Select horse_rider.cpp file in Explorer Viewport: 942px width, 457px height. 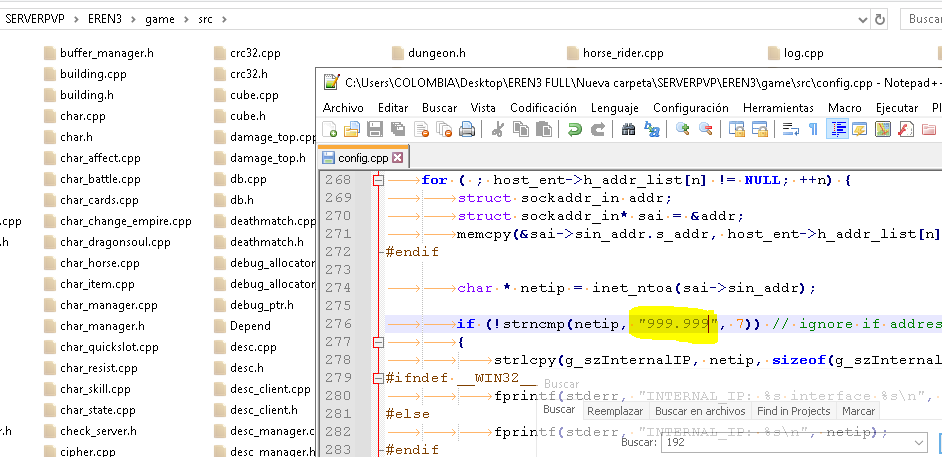615,53
